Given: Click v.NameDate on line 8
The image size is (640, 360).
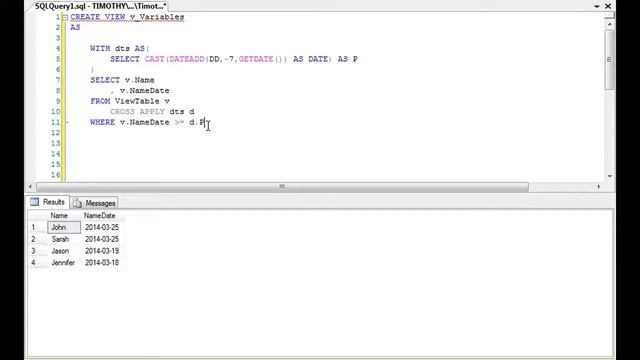Looking at the screenshot, I should tap(144, 91).
